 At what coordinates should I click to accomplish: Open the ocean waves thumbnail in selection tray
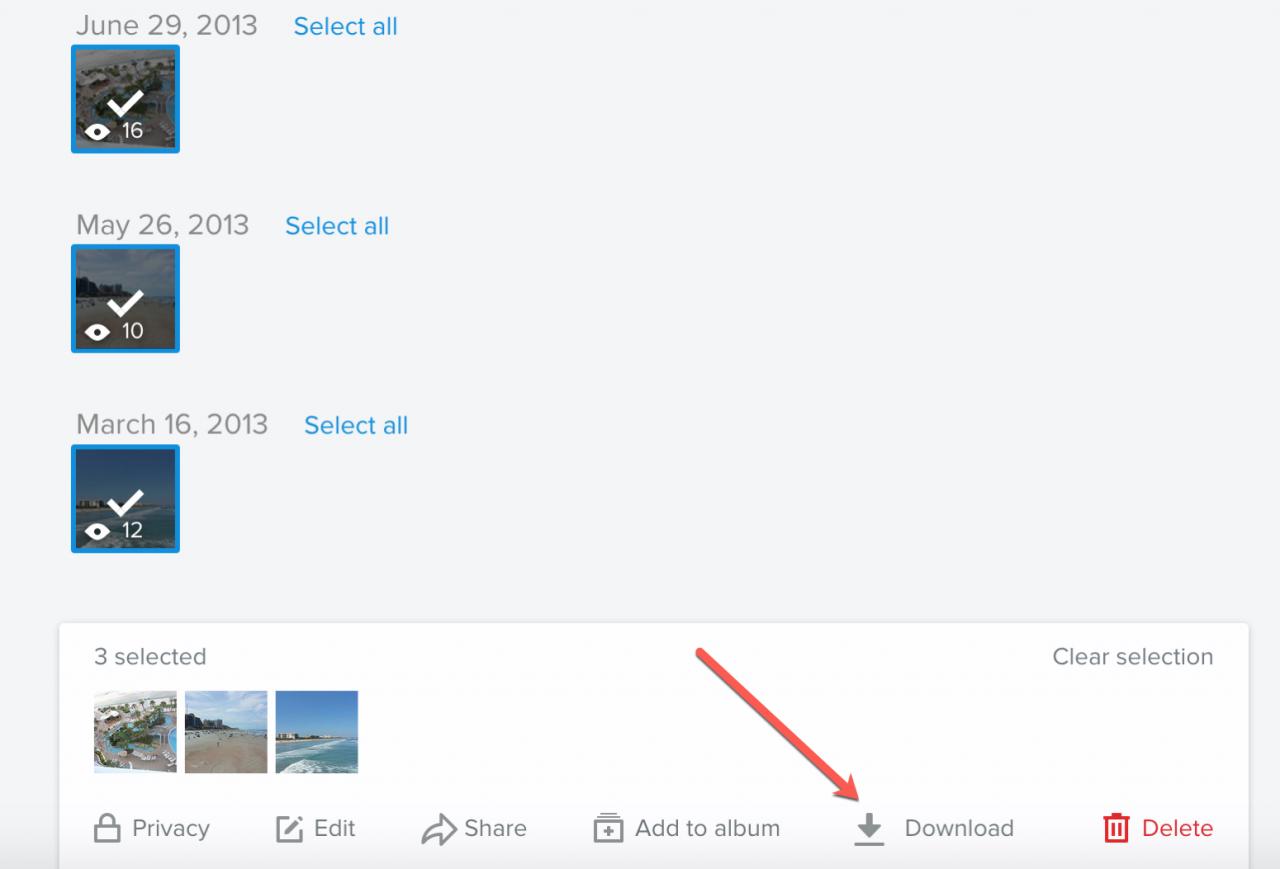(x=317, y=732)
